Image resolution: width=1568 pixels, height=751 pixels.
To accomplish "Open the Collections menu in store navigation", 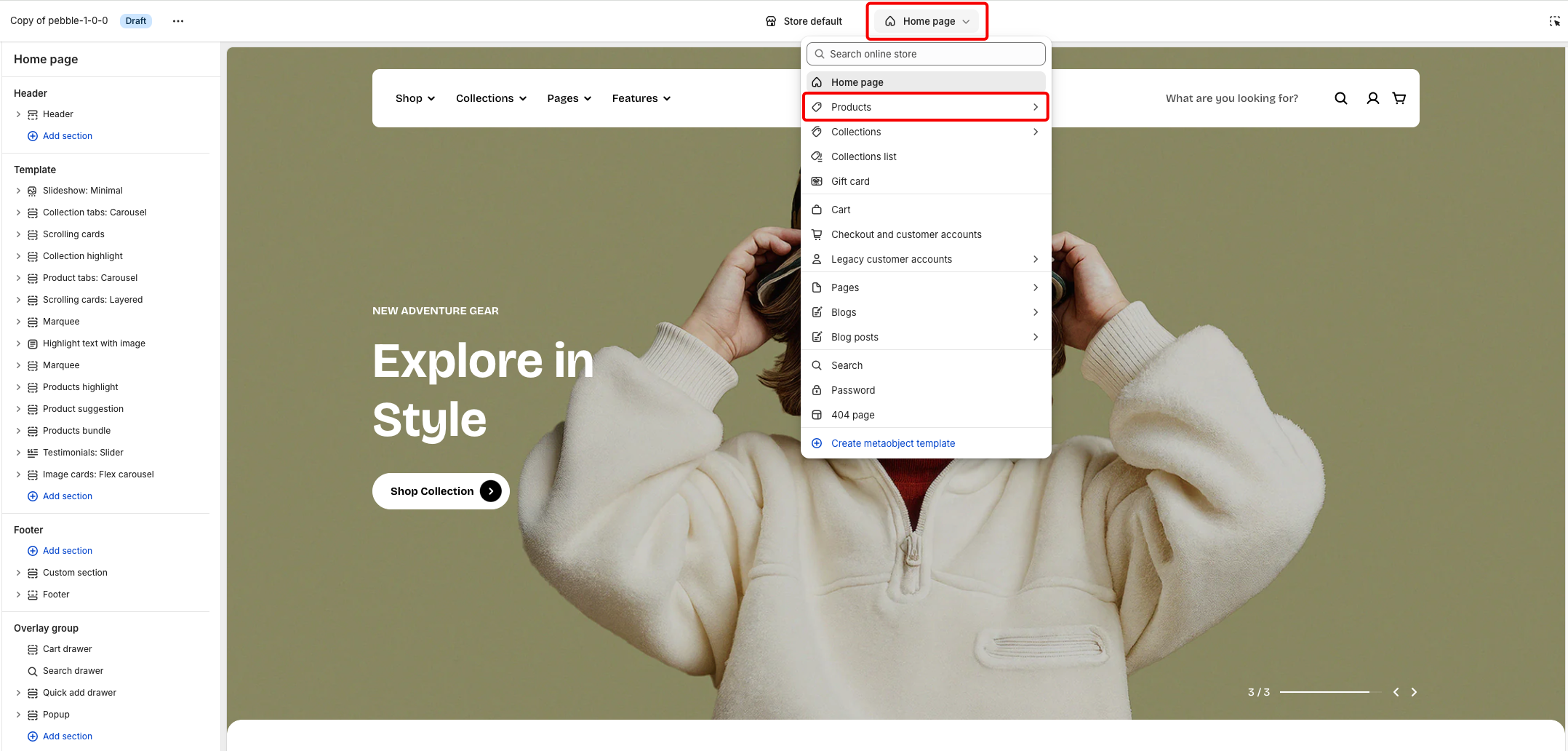I will point(491,98).
